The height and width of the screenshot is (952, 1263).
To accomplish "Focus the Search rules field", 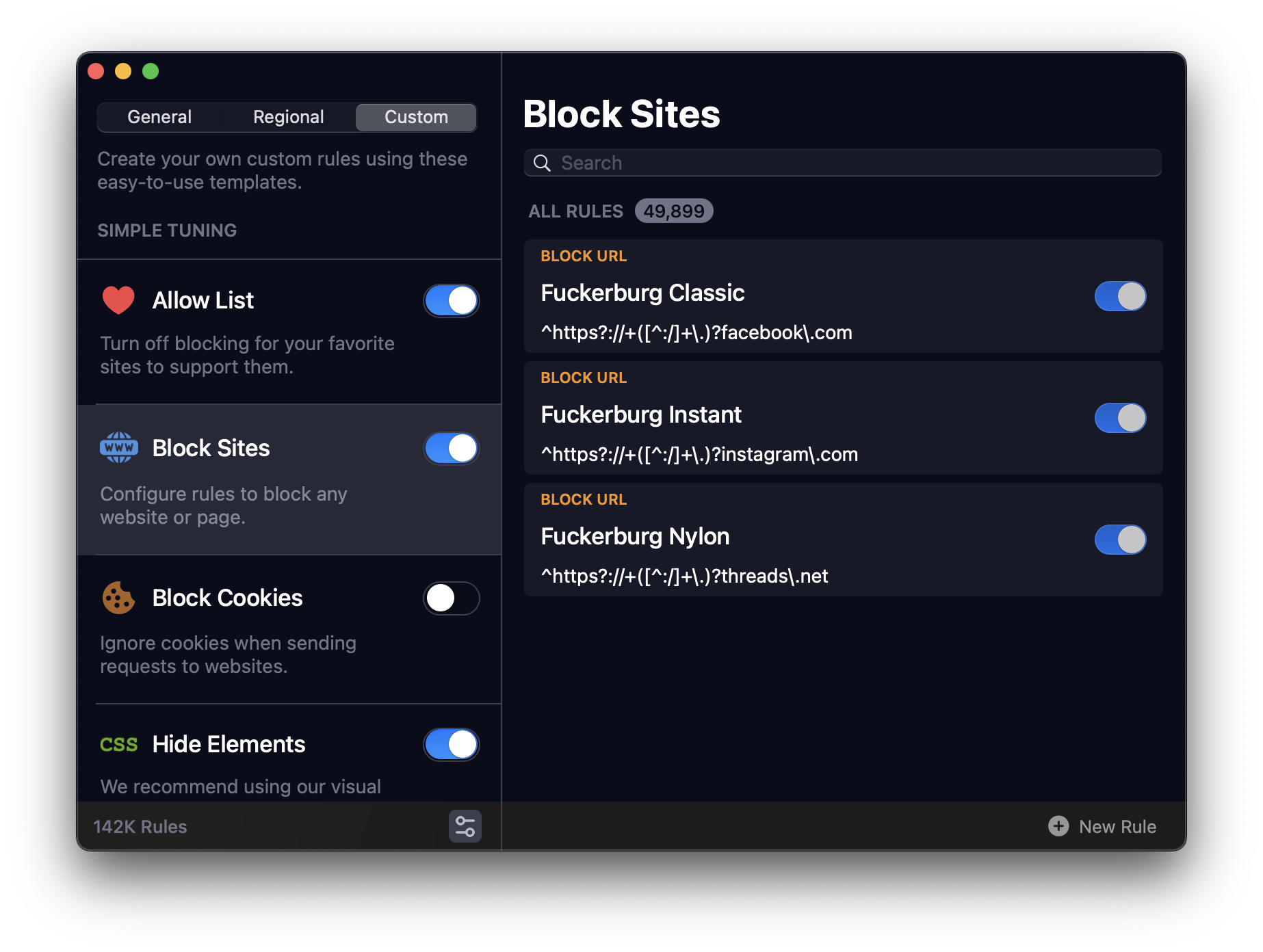I will pos(843,163).
